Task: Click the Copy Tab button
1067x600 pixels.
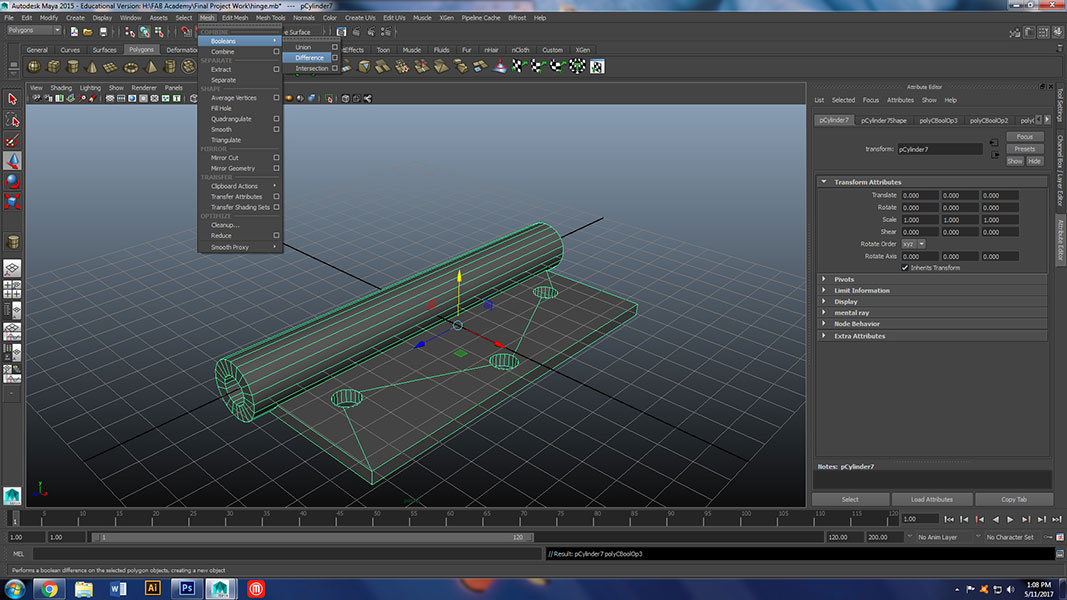Action: [x=1014, y=499]
